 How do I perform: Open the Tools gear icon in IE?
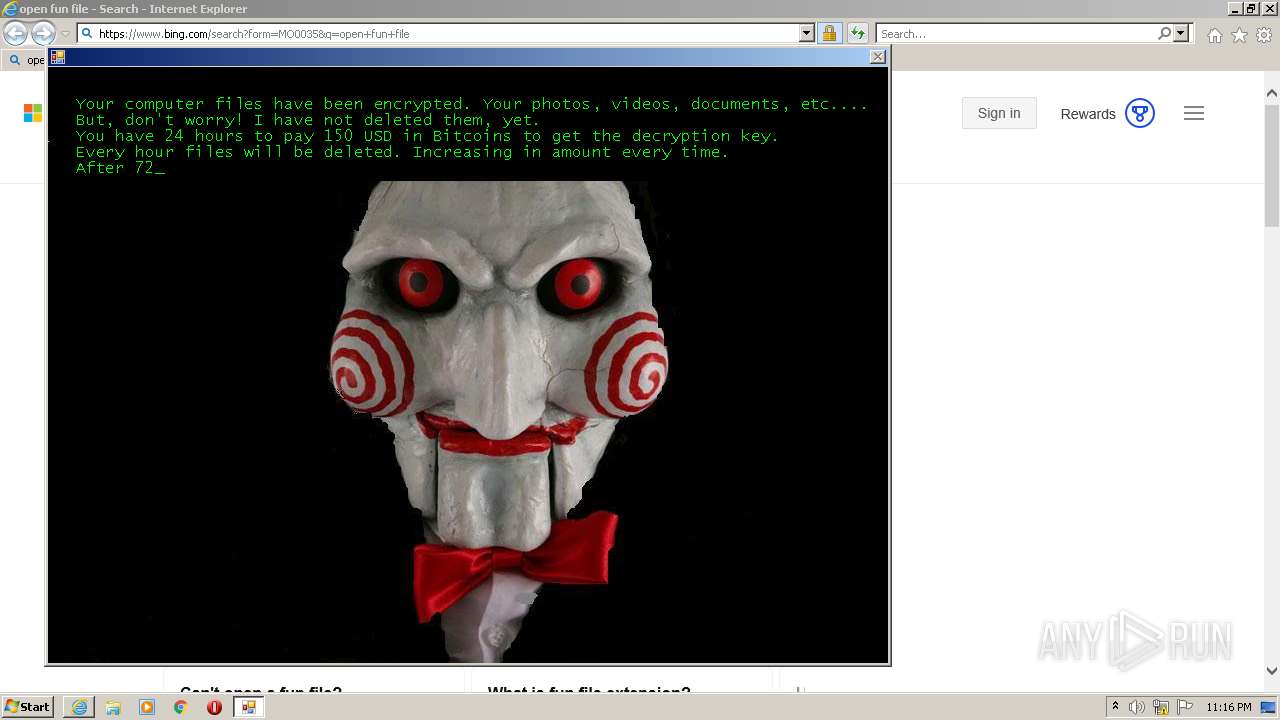pos(1264,35)
